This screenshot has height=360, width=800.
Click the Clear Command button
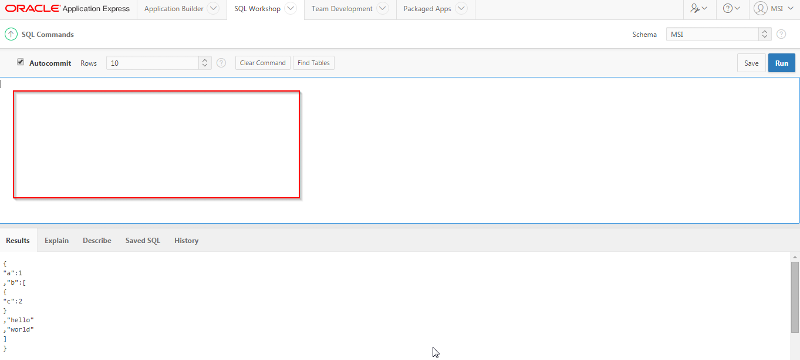point(263,63)
